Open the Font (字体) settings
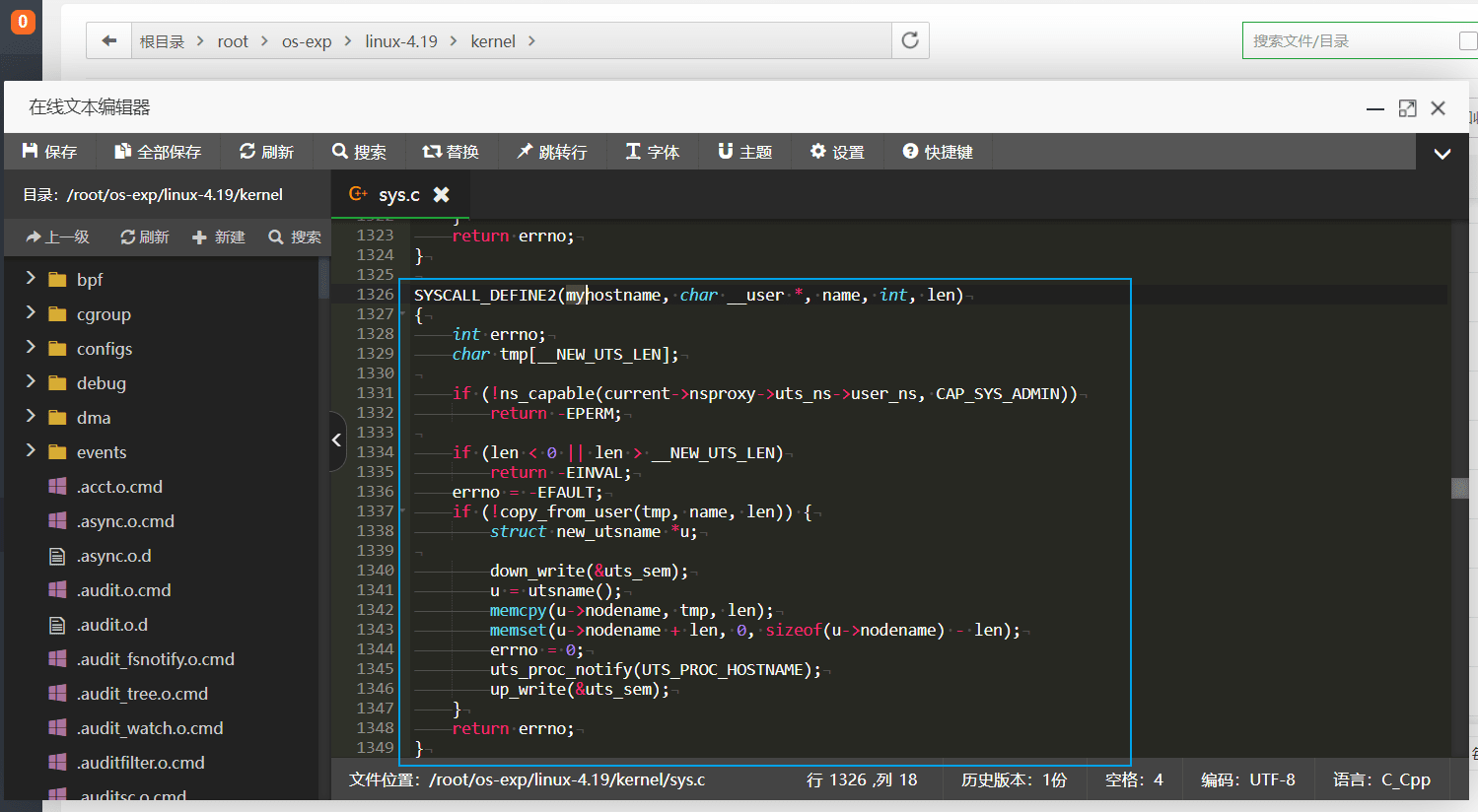The width and height of the screenshot is (1478, 812). pyautogui.click(x=653, y=152)
